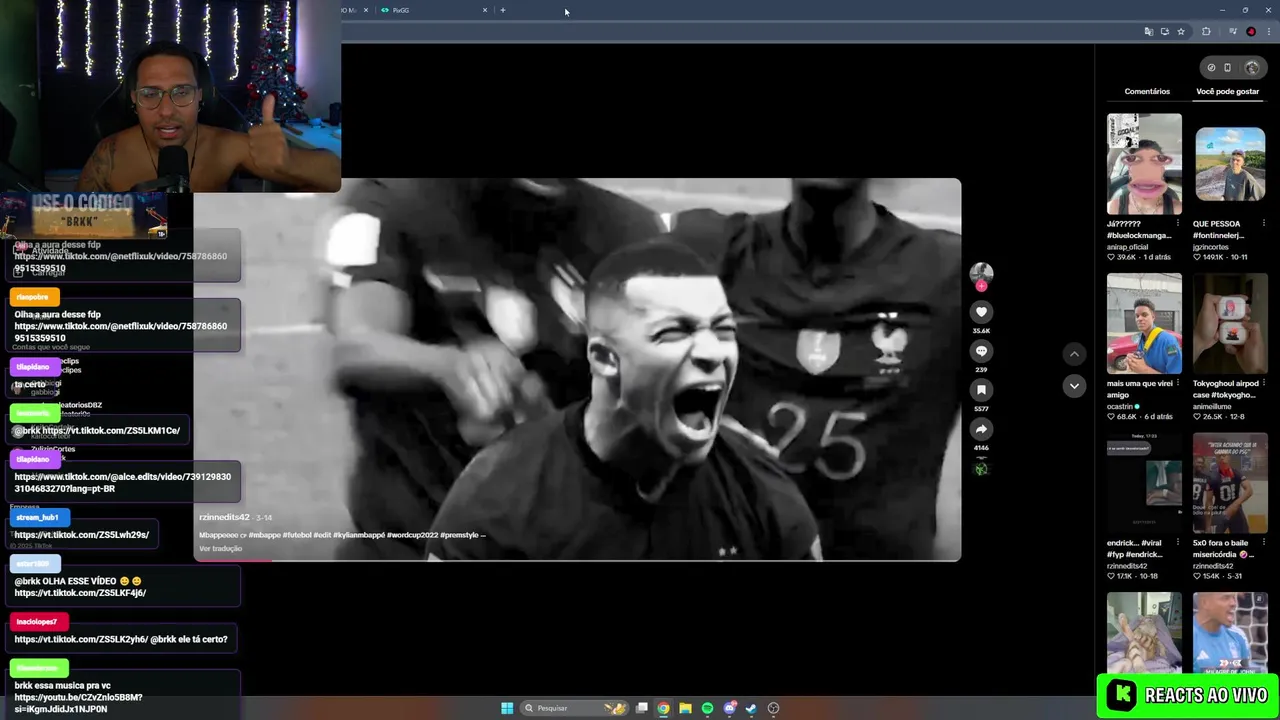Click the get-app phone icon

1227,68
